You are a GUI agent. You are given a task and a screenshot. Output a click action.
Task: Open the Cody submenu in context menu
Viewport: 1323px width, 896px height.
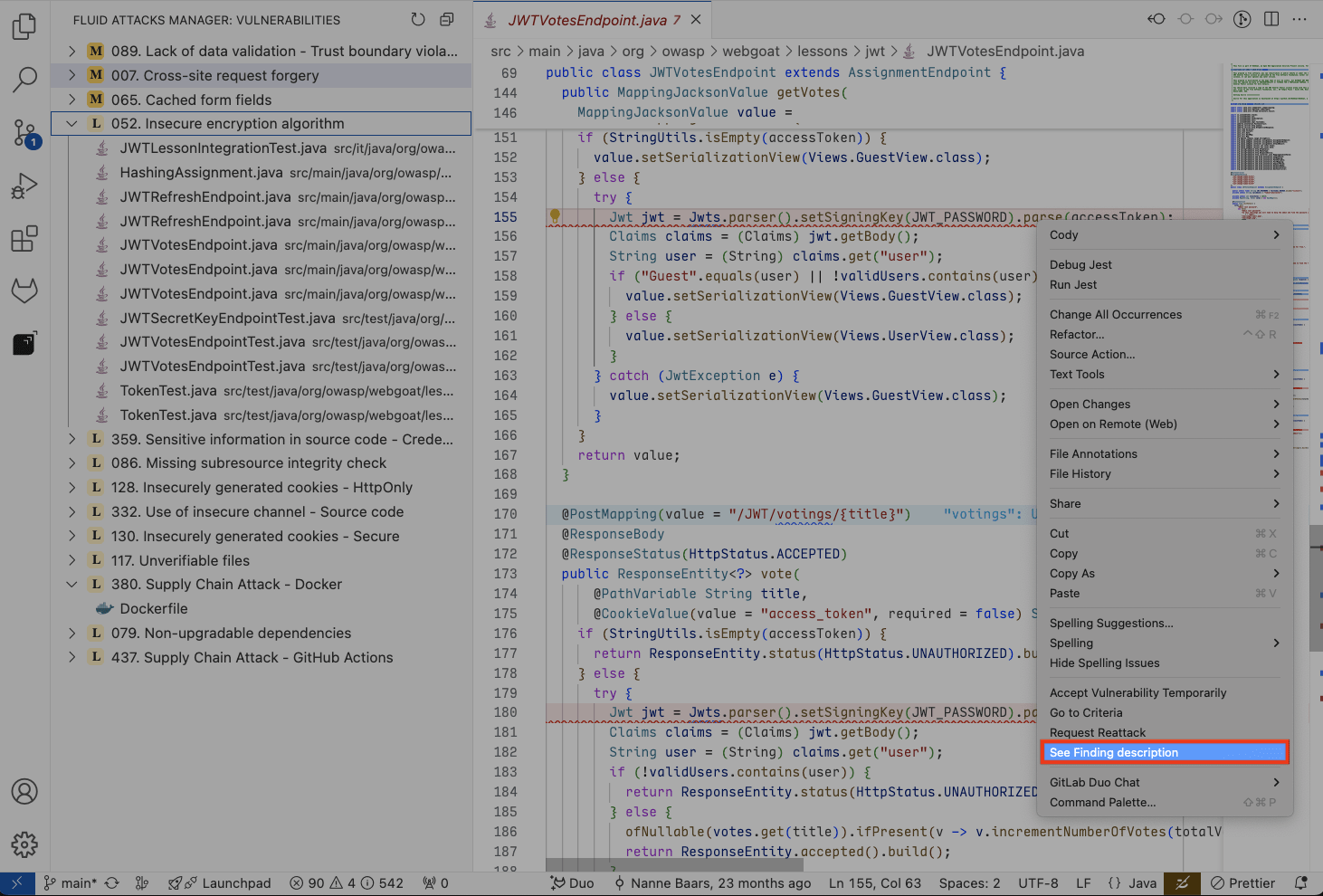1165,235
